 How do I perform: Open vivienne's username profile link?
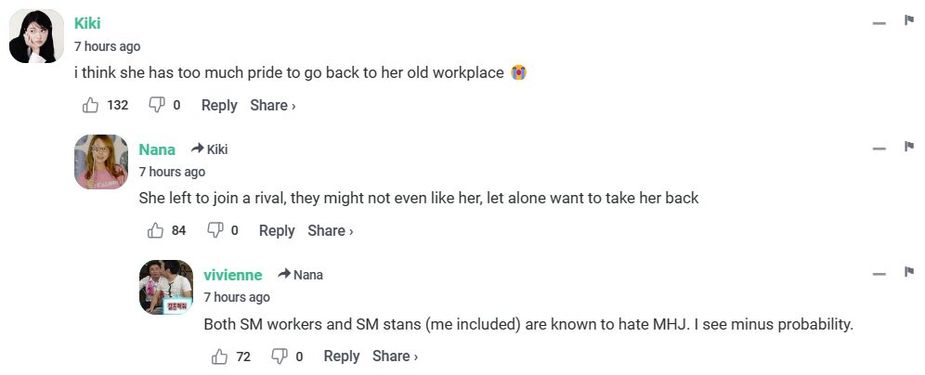click(233, 275)
